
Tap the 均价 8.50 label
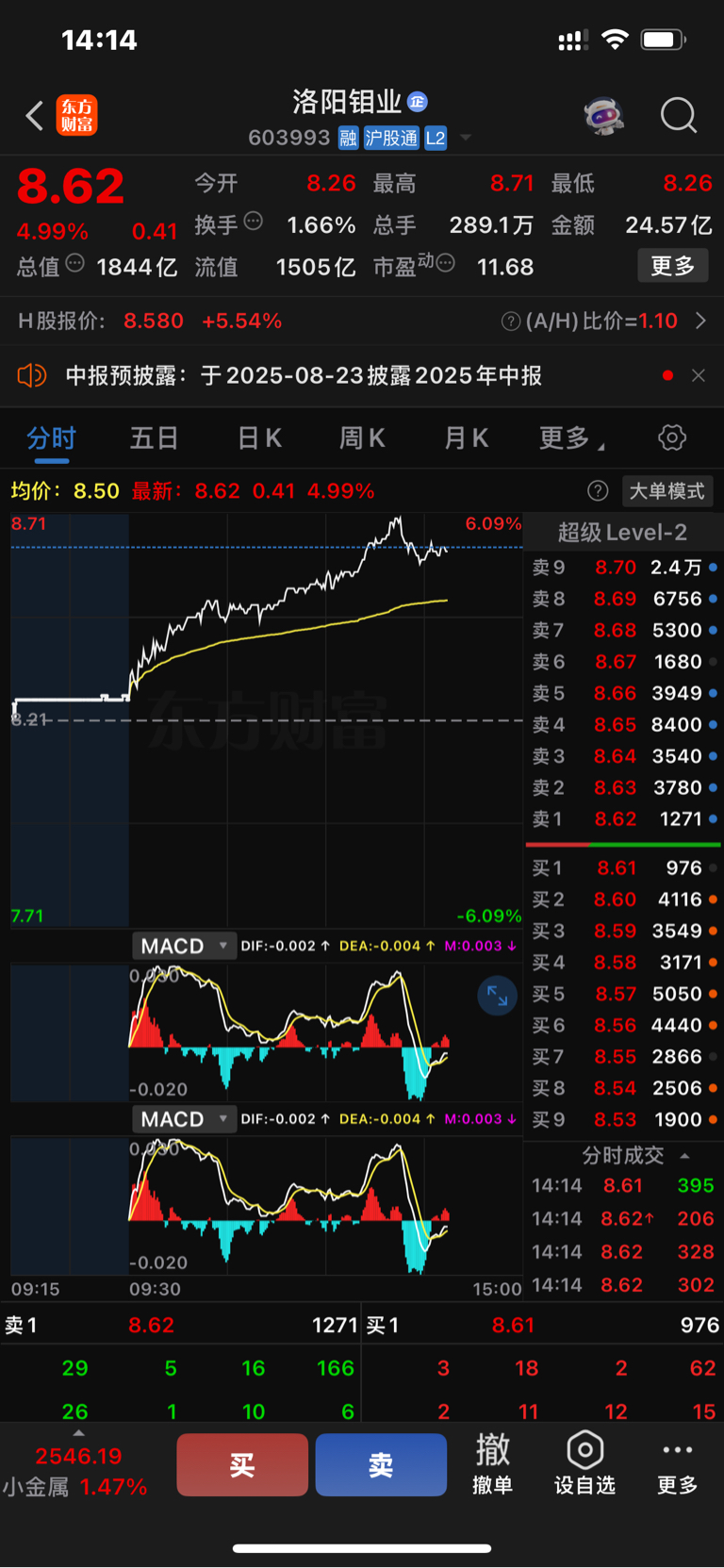[x=65, y=491]
